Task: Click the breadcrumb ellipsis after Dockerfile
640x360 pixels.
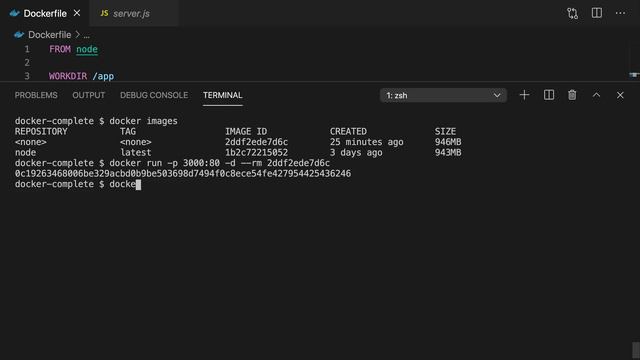Action: click(87, 35)
